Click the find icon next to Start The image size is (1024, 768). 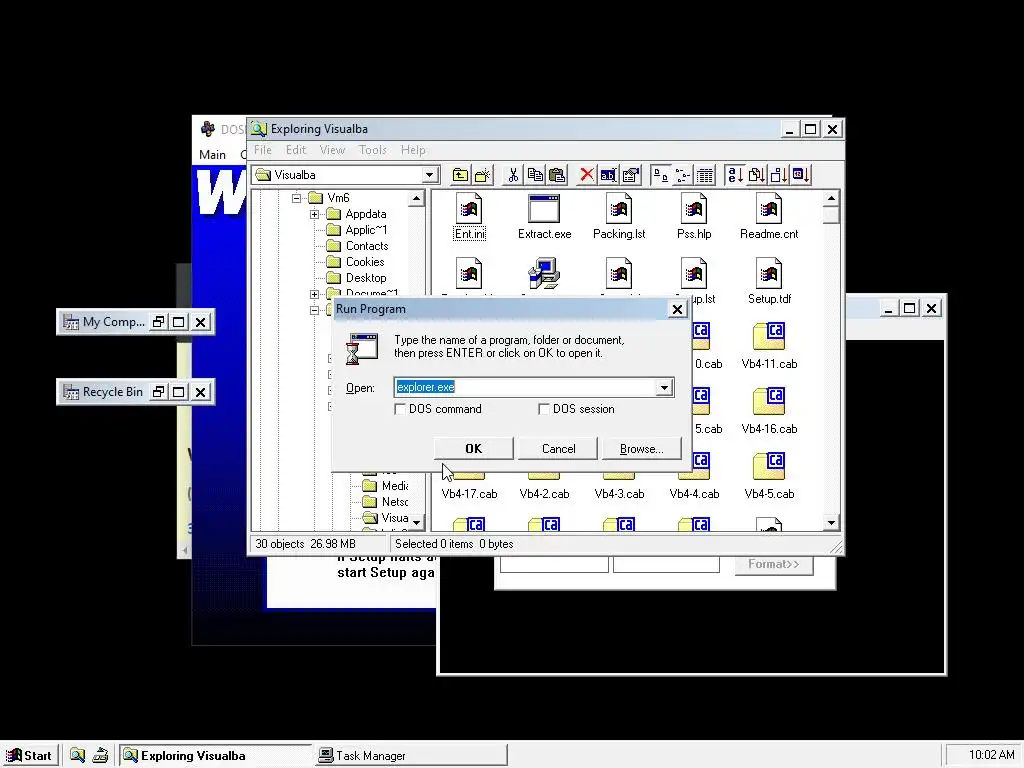coord(77,756)
